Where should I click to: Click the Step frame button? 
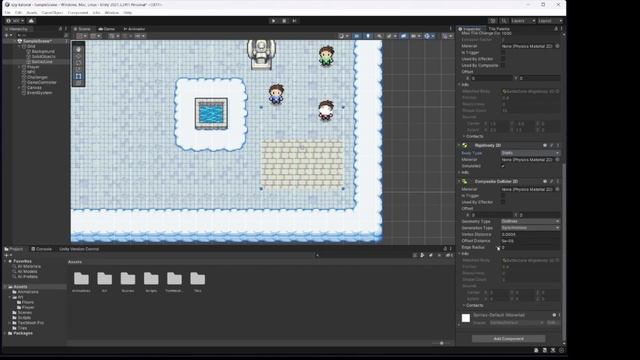294,21
